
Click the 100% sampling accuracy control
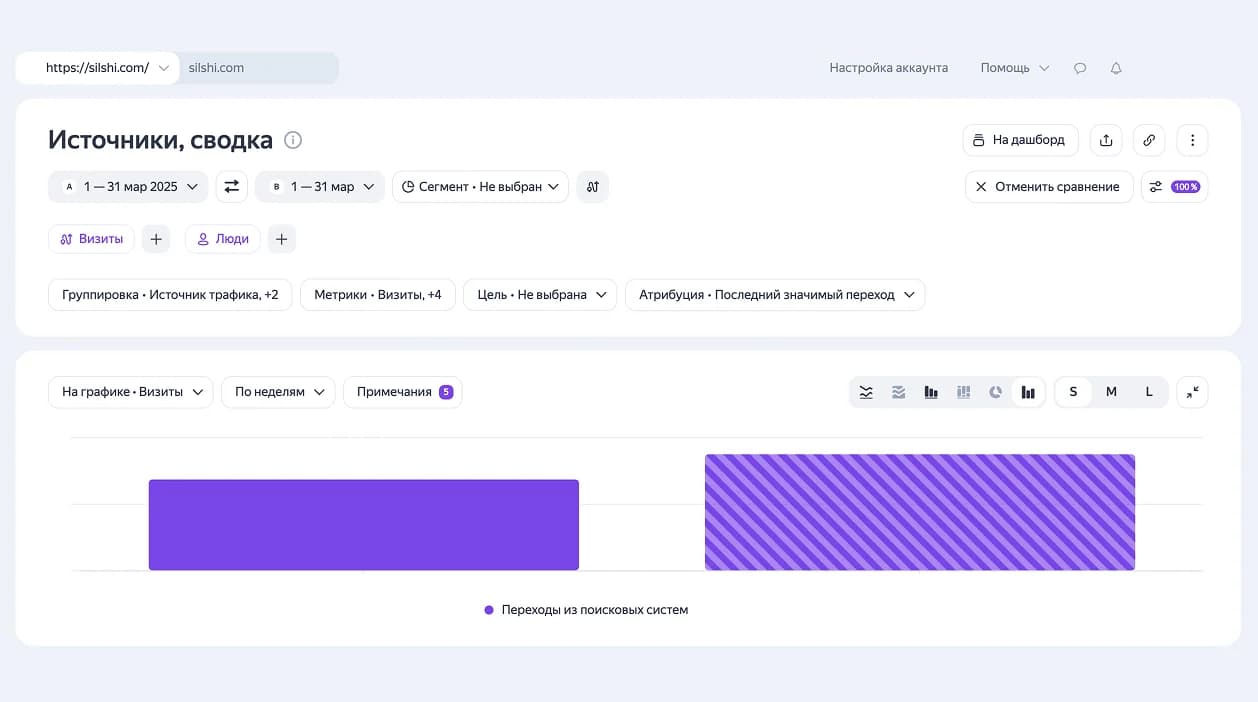click(x=1175, y=187)
